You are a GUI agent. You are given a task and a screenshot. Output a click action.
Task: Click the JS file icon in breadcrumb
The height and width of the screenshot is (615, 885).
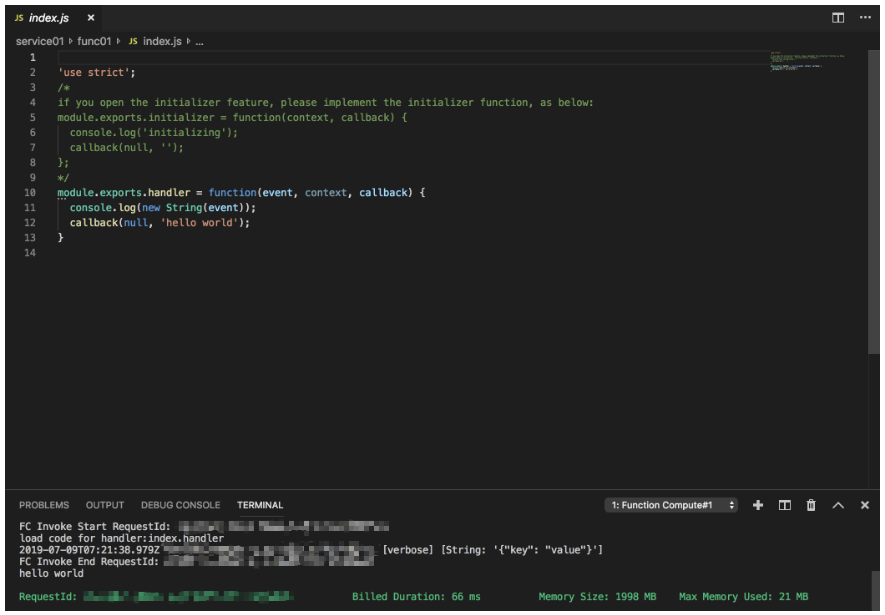pos(133,41)
